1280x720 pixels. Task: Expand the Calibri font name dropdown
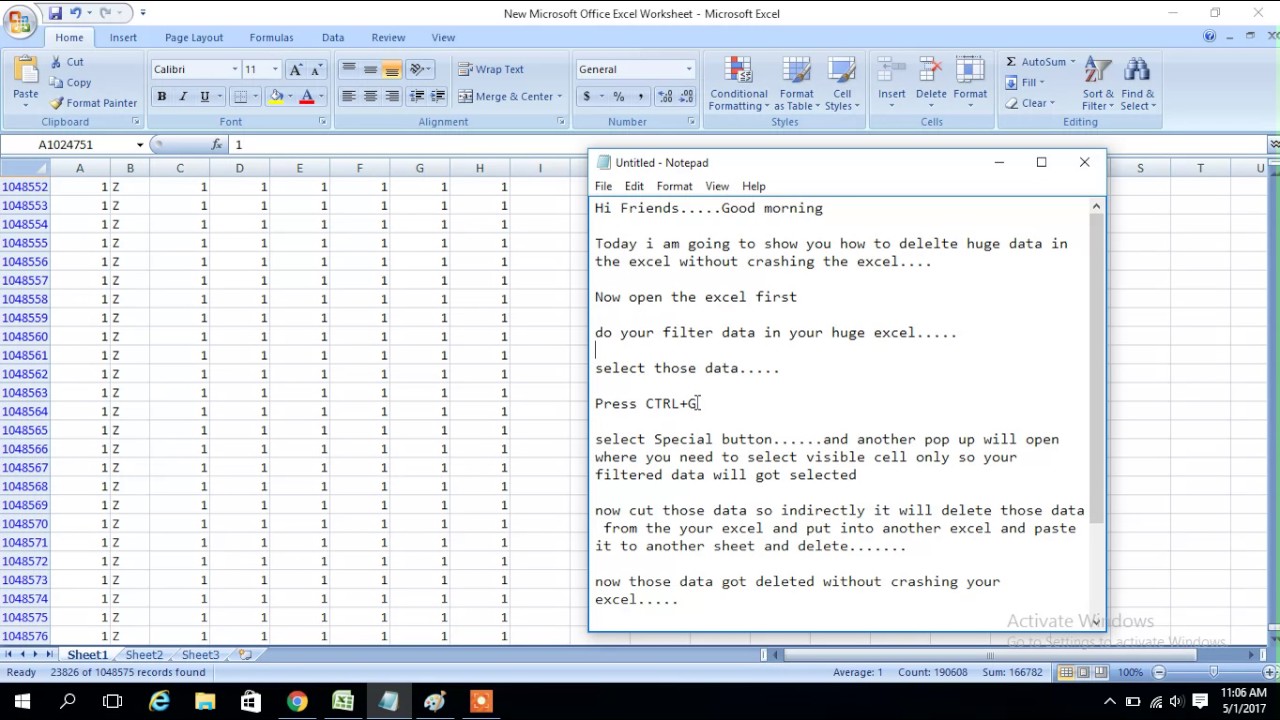(x=235, y=69)
